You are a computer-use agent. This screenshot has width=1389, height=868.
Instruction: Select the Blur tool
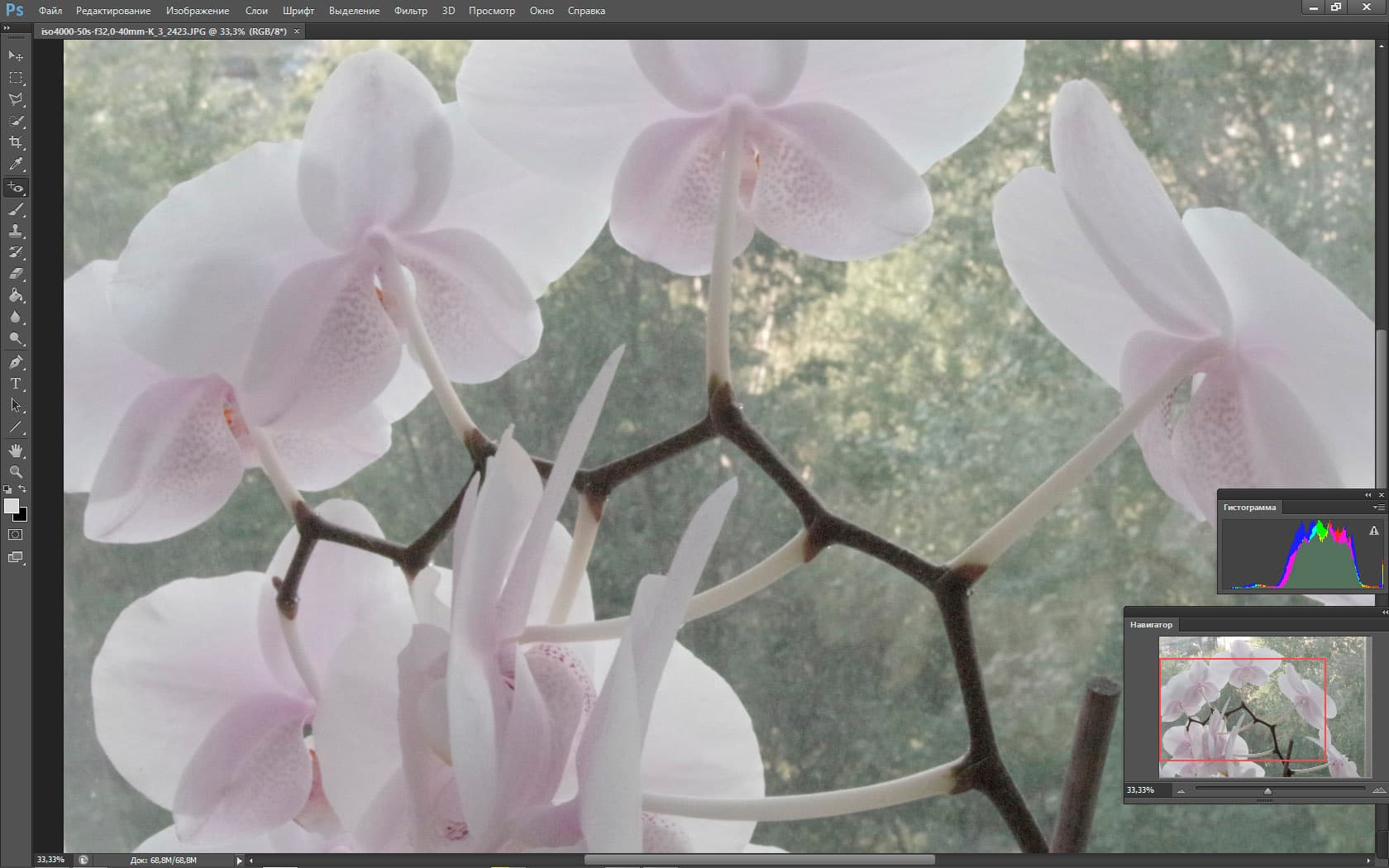pos(16,317)
